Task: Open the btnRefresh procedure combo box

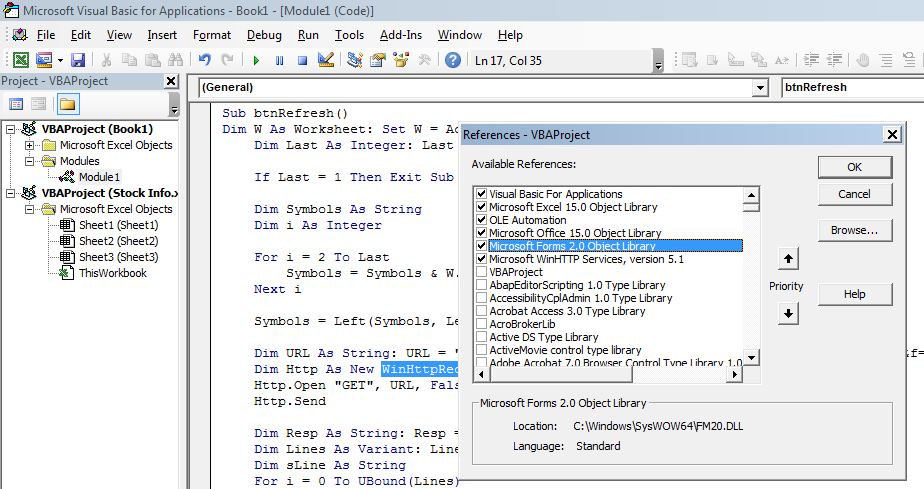Action: [x=853, y=88]
